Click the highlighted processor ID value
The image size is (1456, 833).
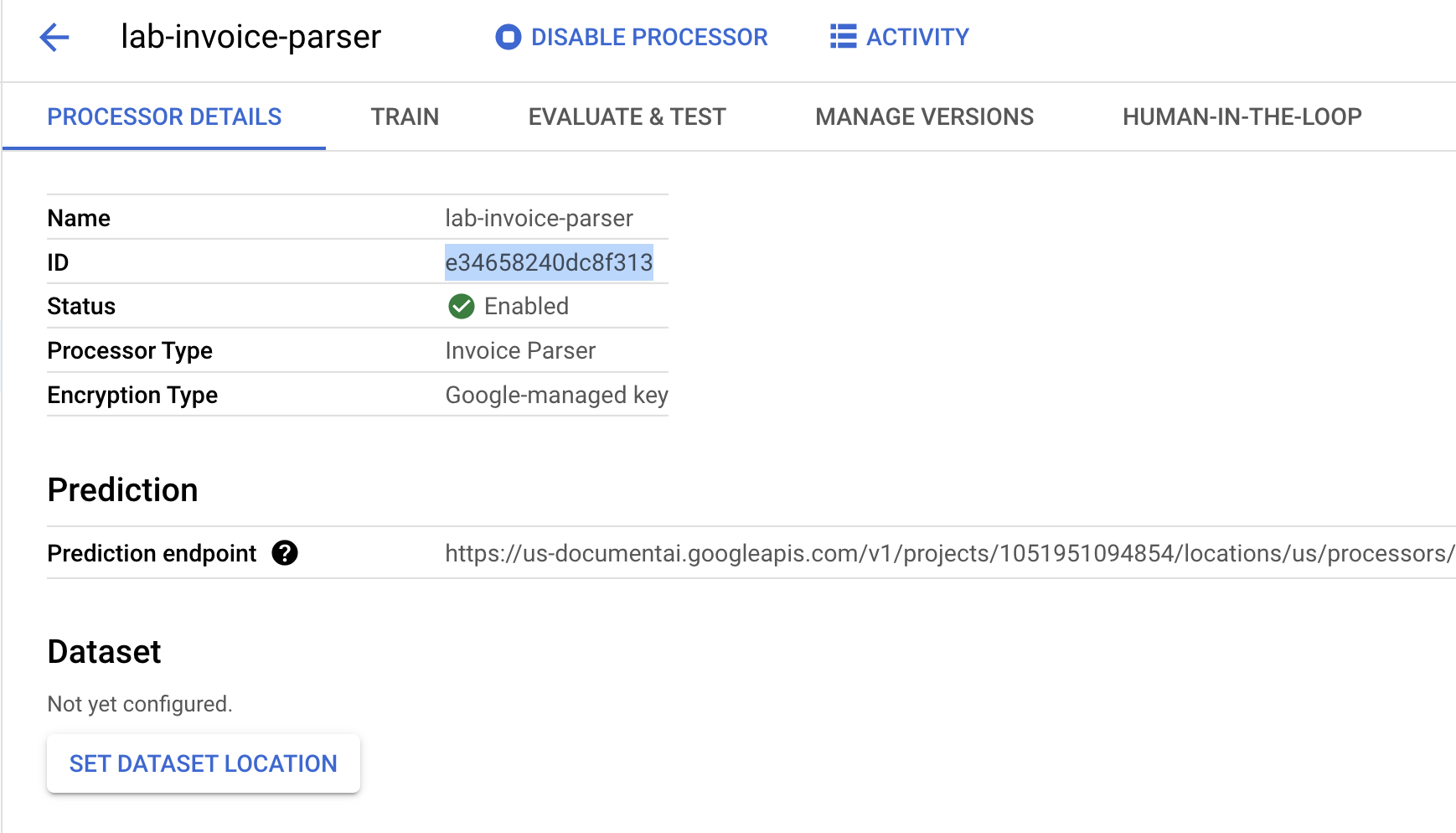(x=549, y=262)
